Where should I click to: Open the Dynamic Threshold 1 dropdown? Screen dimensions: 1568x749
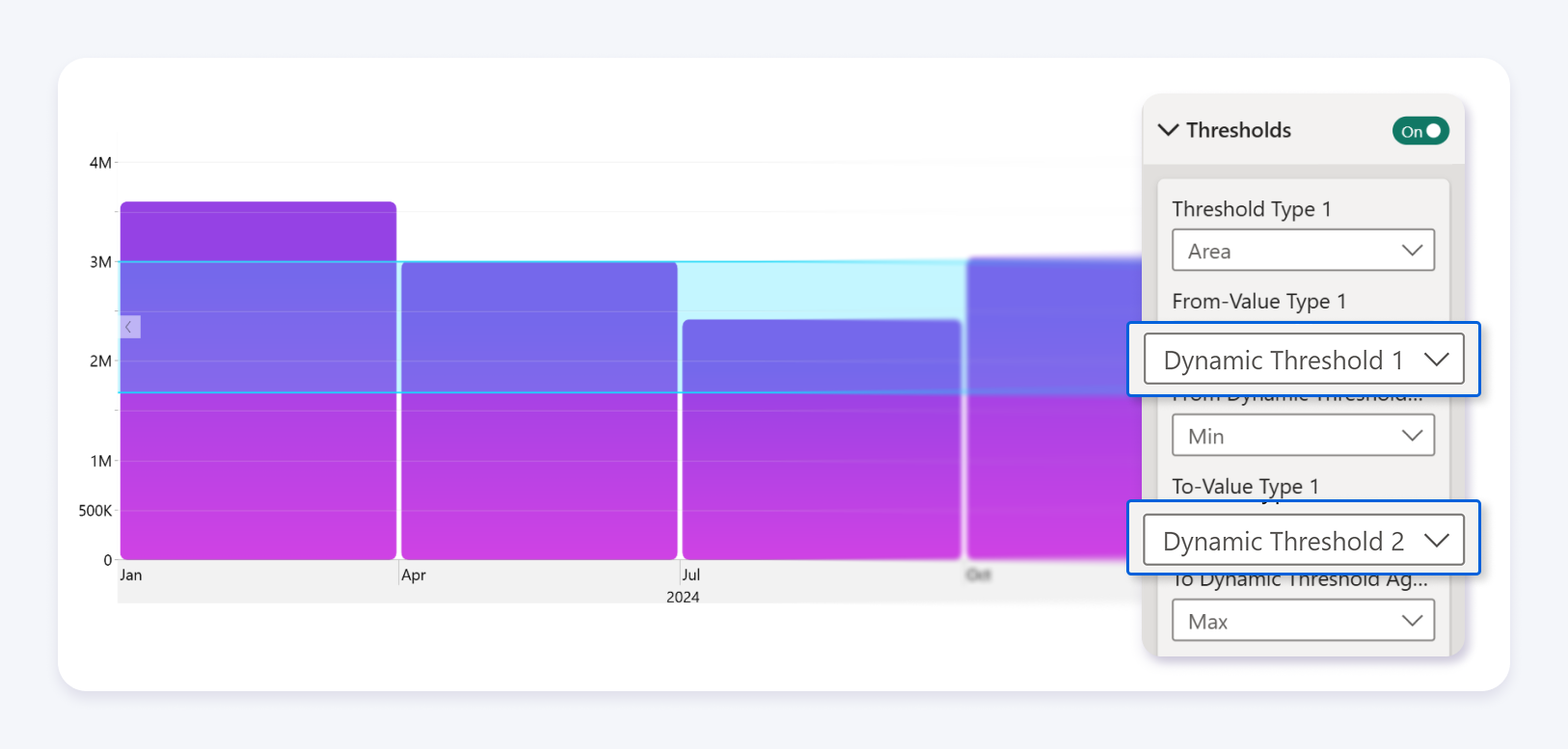pyautogui.click(x=1303, y=360)
